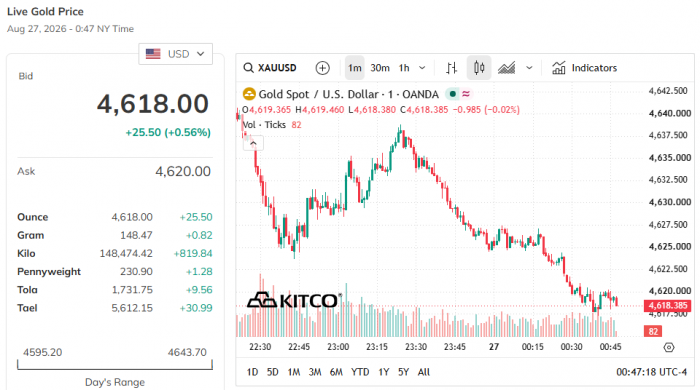Toggle the green market status indicator

coord(452,94)
